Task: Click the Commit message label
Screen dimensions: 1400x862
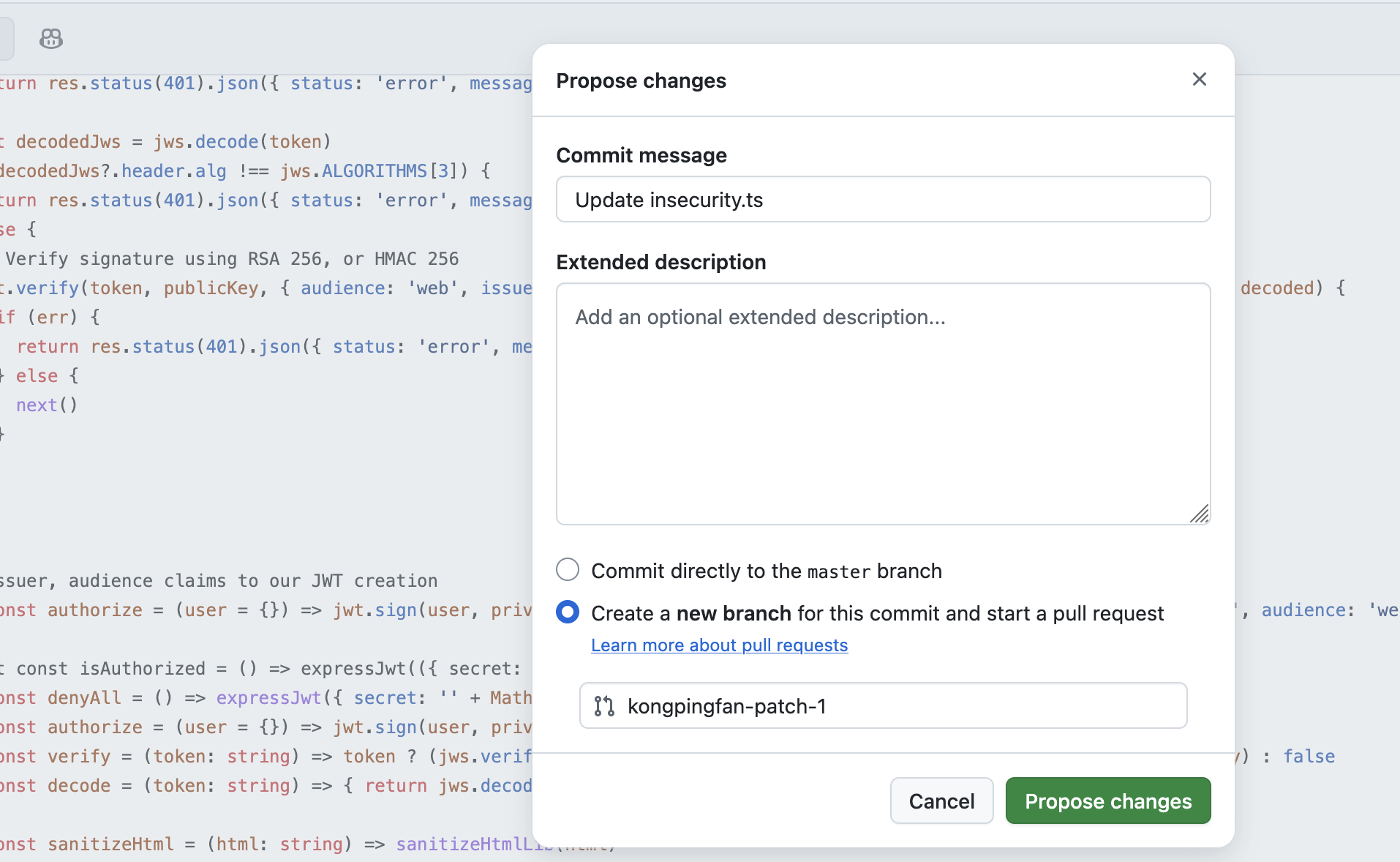Action: (x=641, y=155)
